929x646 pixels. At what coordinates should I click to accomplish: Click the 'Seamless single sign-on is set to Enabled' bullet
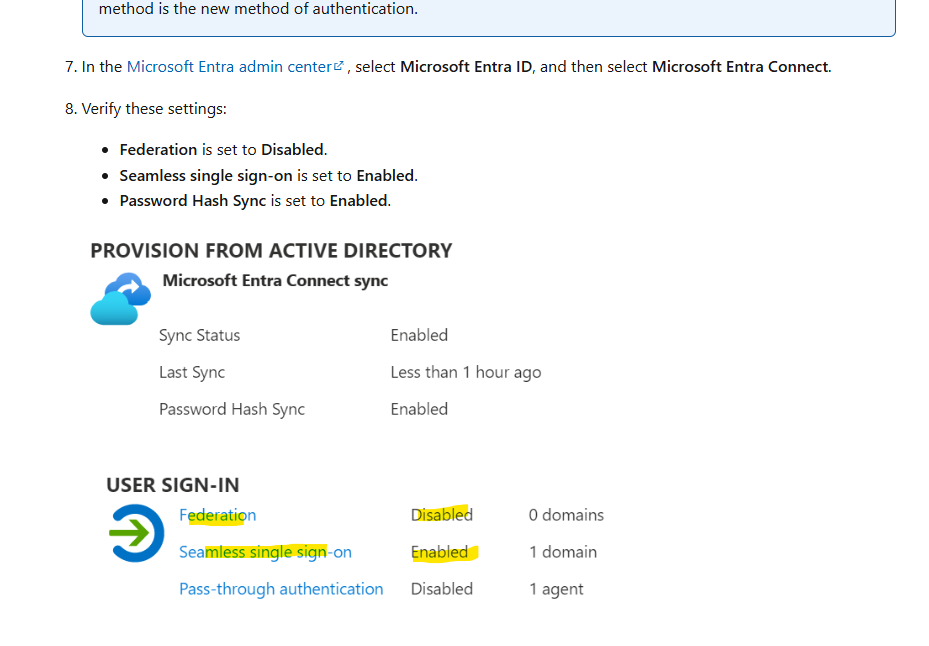268,176
